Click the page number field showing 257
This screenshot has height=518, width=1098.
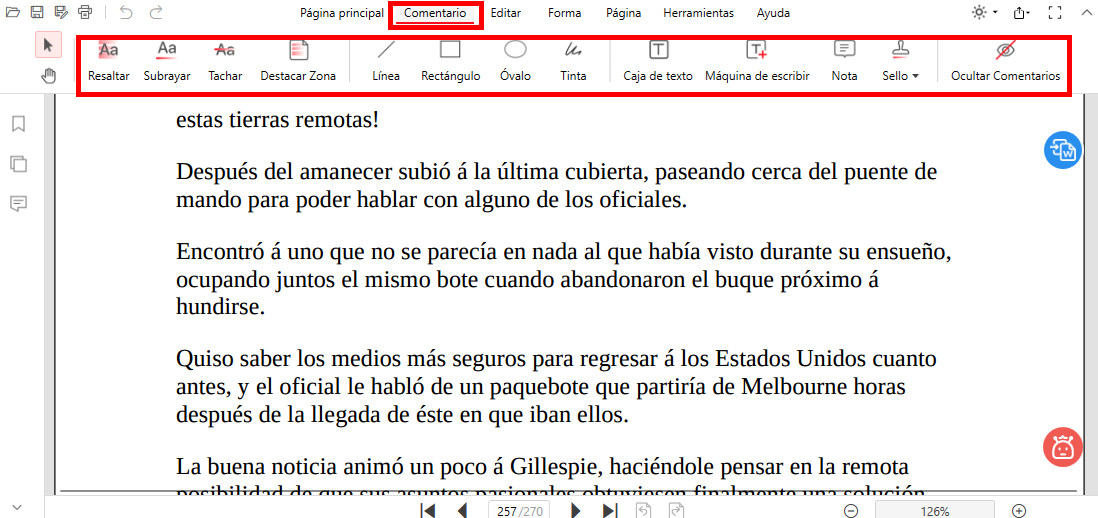(x=519, y=511)
